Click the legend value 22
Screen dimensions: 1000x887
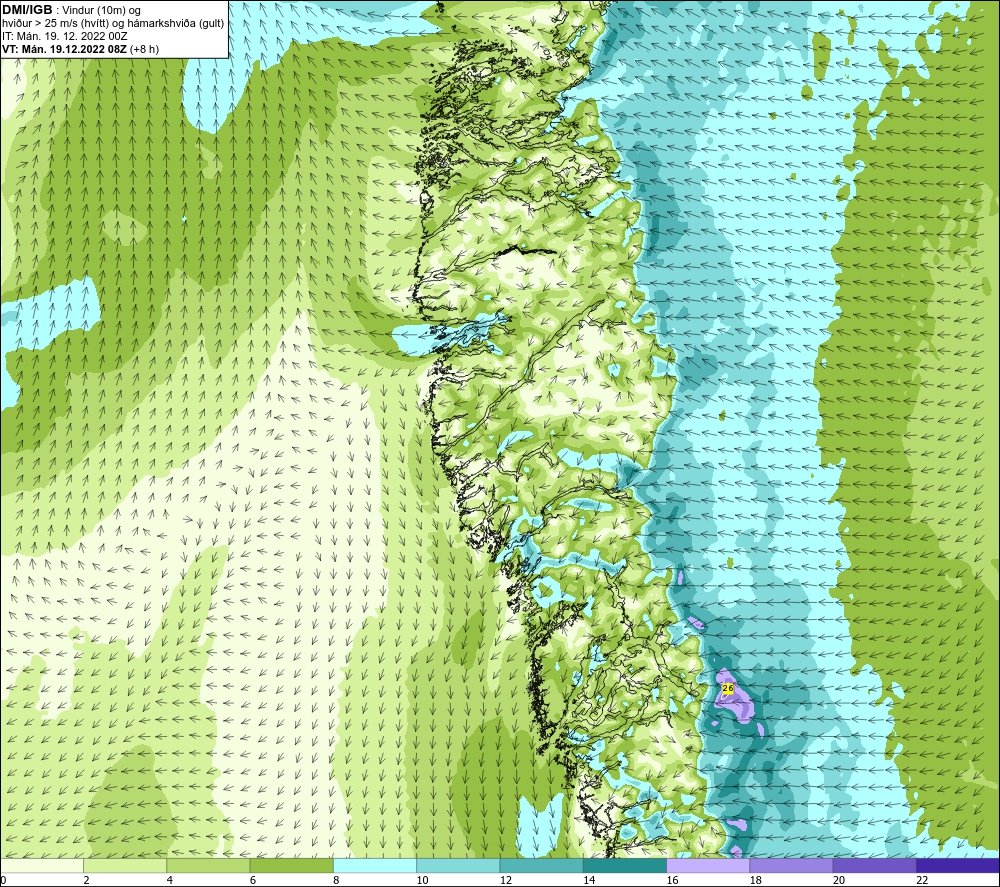pos(922,881)
